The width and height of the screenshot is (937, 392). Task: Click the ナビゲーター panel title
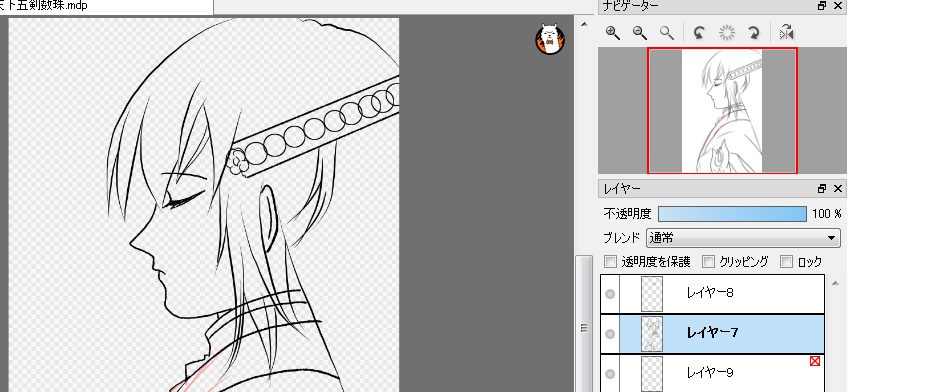click(630, 6)
